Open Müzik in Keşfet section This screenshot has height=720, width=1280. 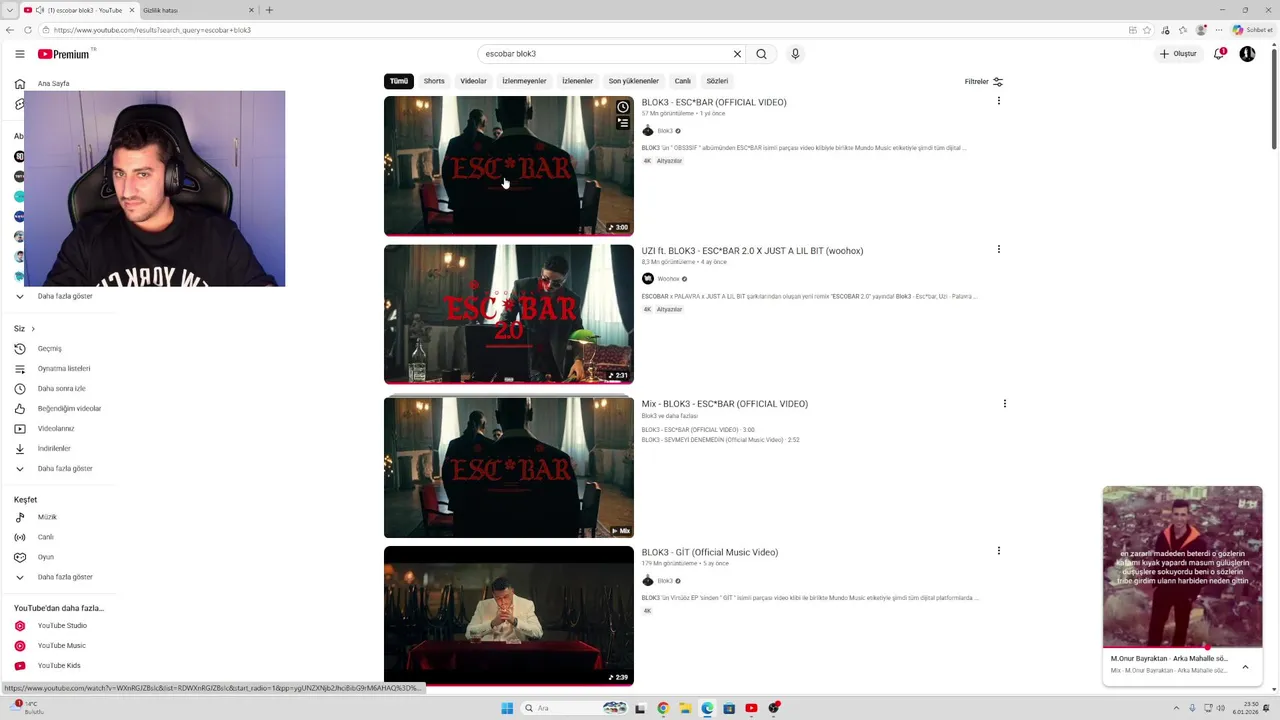(x=47, y=517)
